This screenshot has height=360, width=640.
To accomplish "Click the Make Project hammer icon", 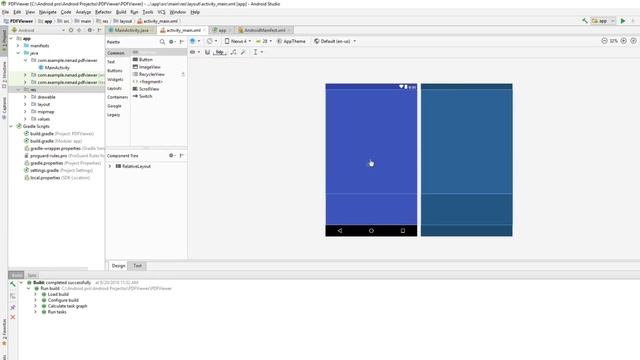I will pos(584,21).
